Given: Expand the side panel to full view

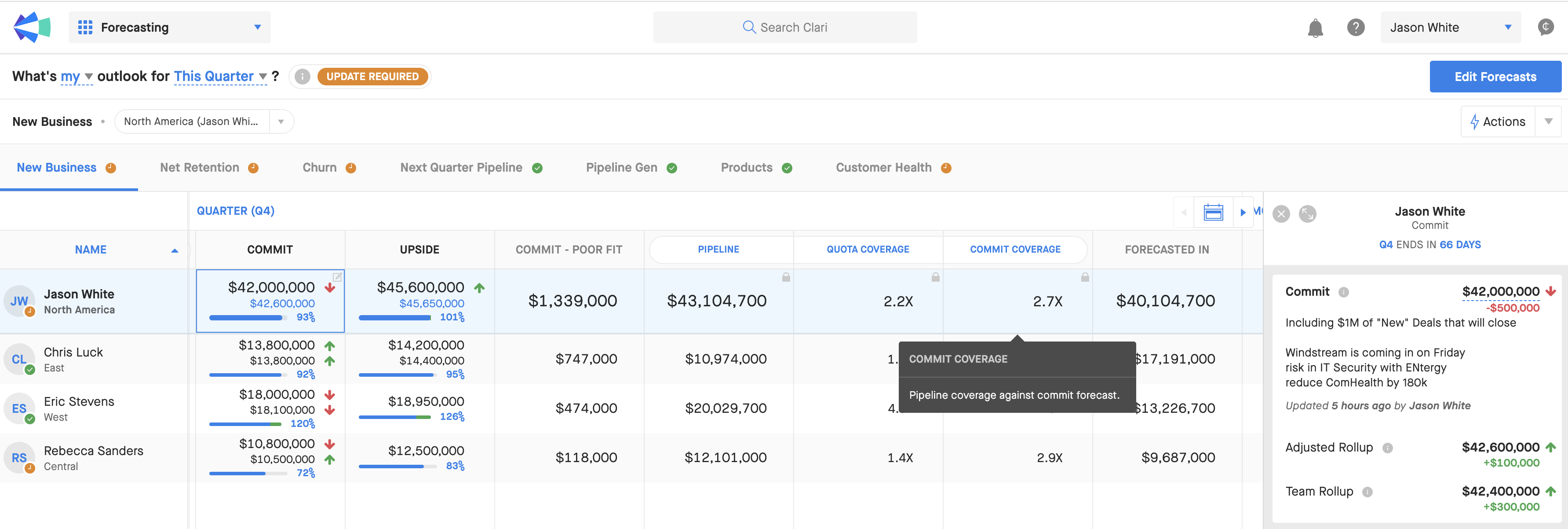Looking at the screenshot, I should coord(1308,214).
